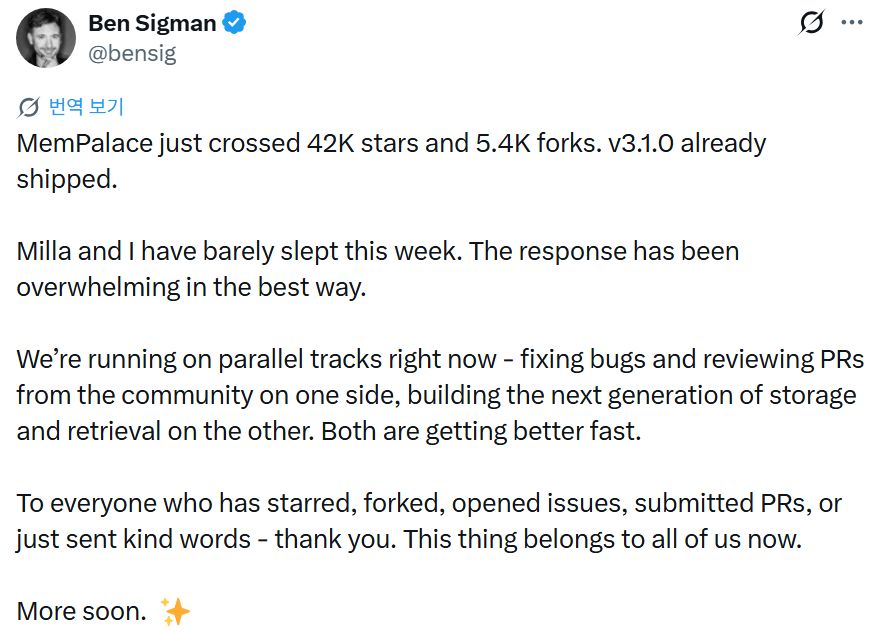Open the three-dot more options menu
This screenshot has width=884, height=634.
tap(851, 23)
